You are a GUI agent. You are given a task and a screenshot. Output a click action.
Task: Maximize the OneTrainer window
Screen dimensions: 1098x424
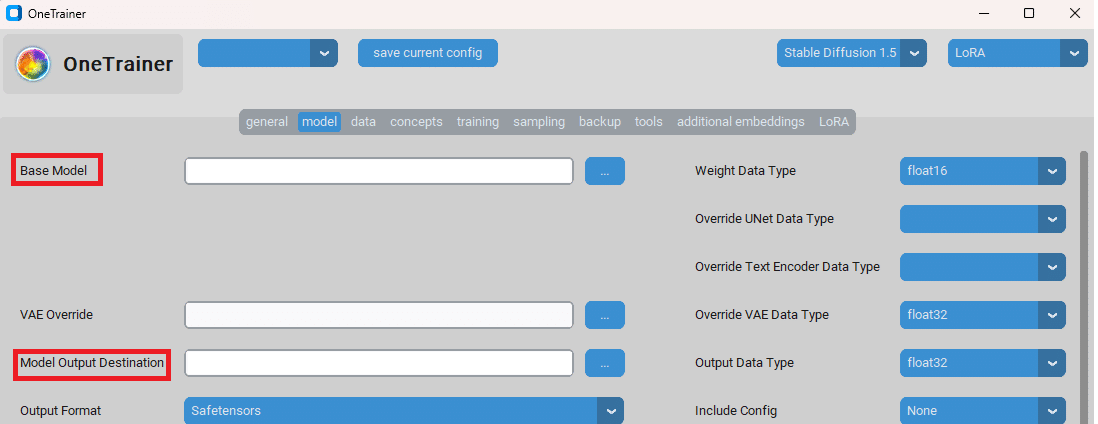(x=1029, y=13)
